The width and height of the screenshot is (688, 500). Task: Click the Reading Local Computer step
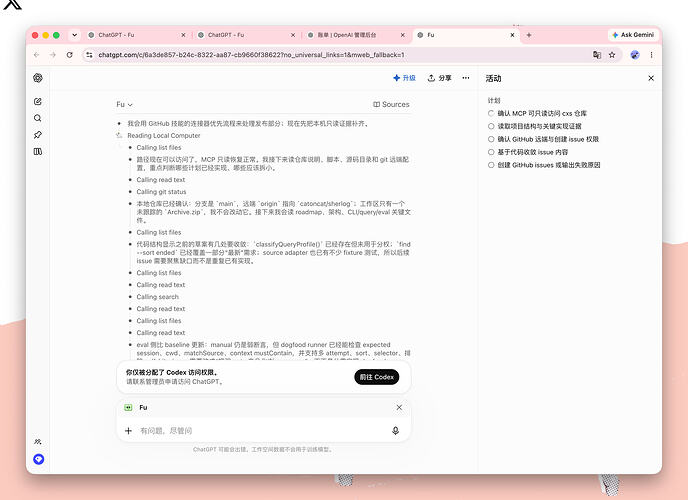pos(164,136)
